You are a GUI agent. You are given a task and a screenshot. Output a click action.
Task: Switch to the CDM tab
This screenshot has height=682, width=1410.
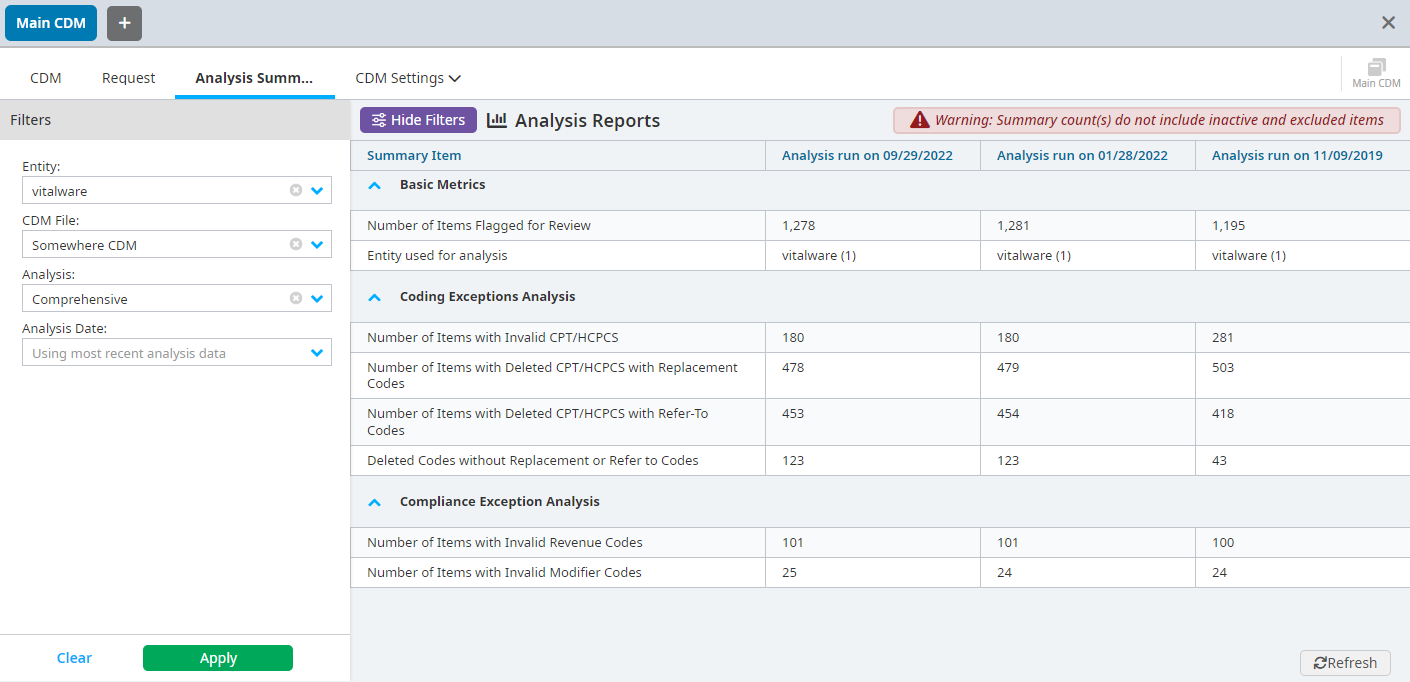45,77
